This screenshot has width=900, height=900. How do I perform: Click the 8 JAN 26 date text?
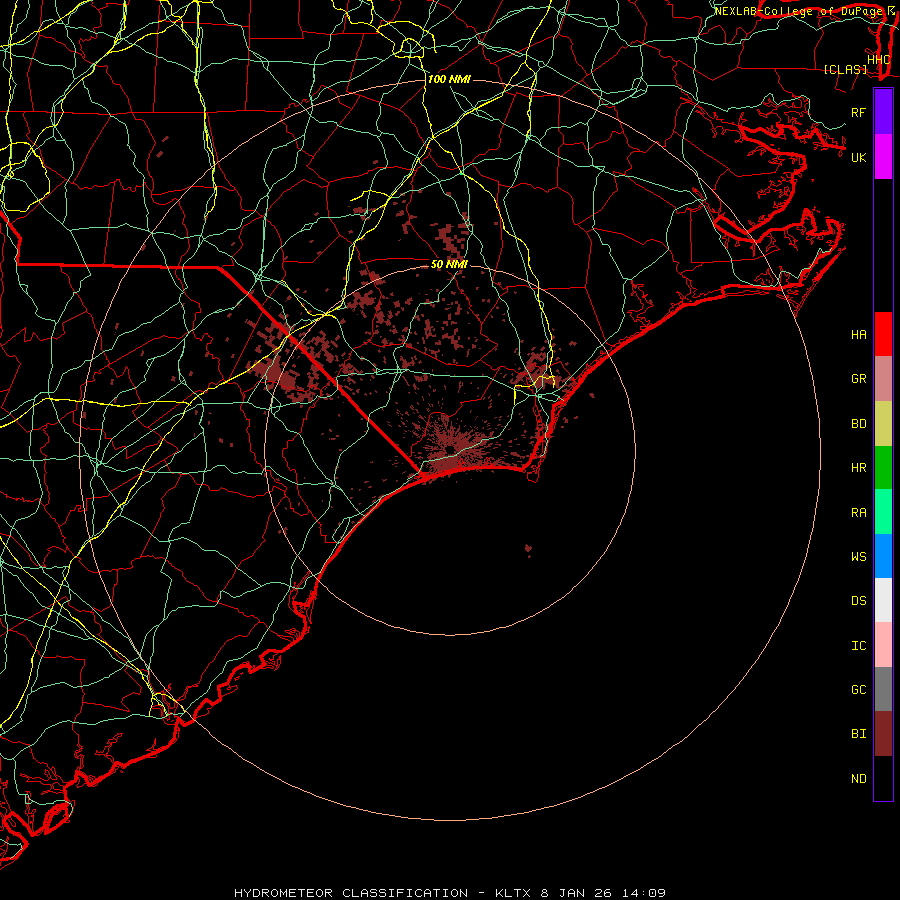coord(577,893)
